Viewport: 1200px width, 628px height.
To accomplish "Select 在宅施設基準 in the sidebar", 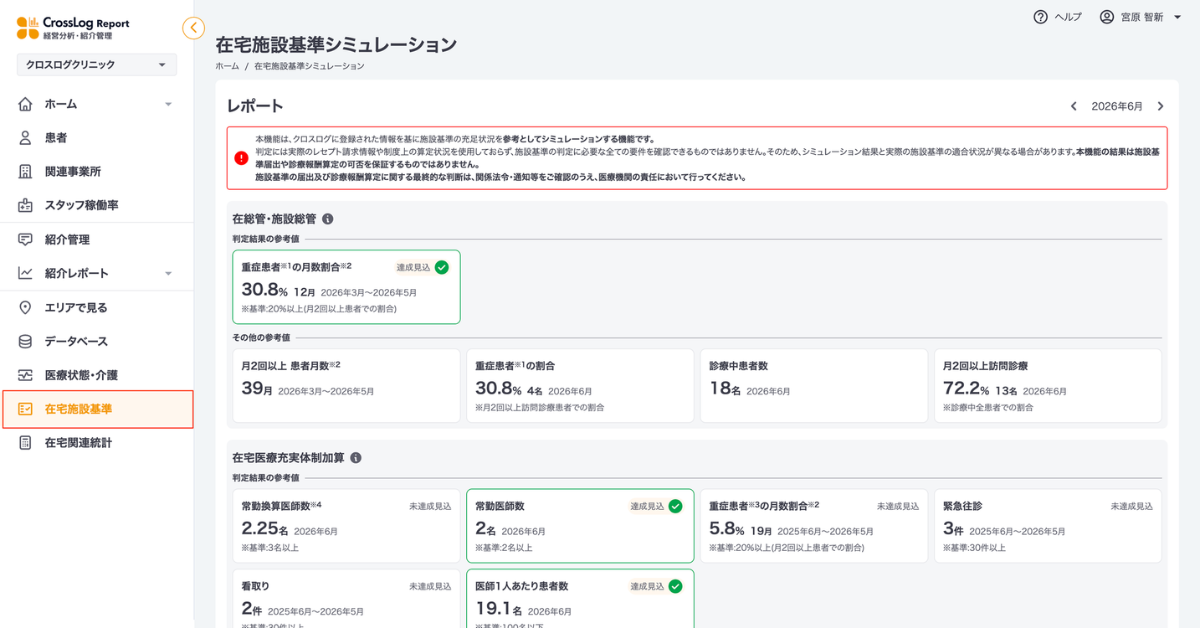I will 97,409.
